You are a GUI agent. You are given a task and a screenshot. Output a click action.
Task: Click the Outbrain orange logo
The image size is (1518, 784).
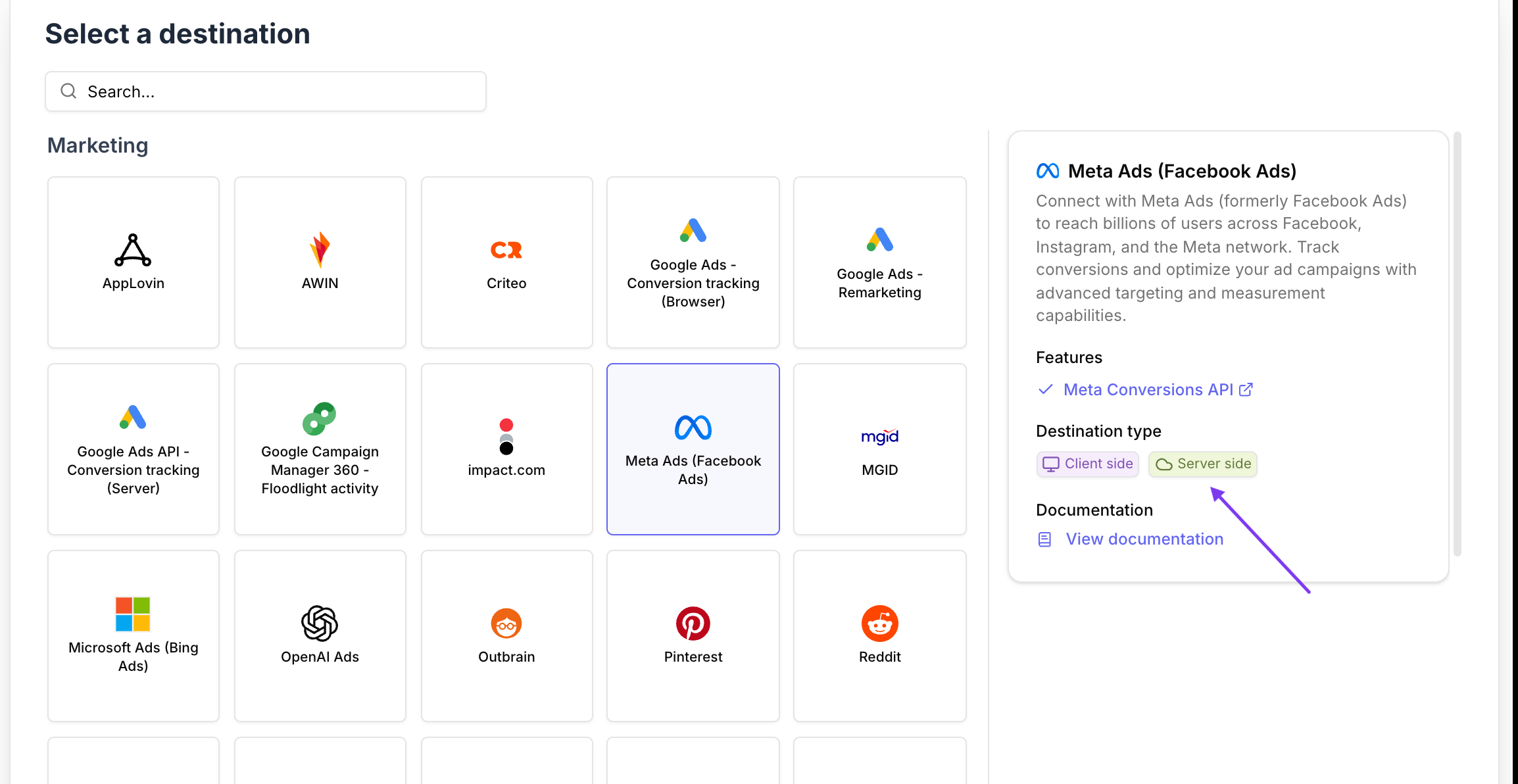coord(506,623)
